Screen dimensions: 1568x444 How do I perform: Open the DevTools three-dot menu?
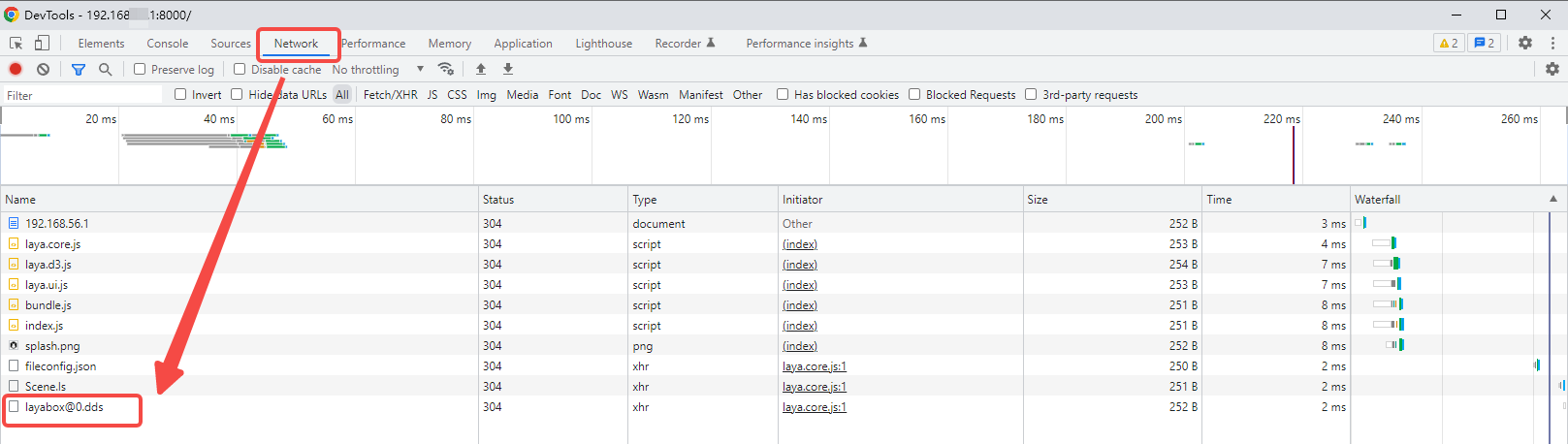(1552, 43)
